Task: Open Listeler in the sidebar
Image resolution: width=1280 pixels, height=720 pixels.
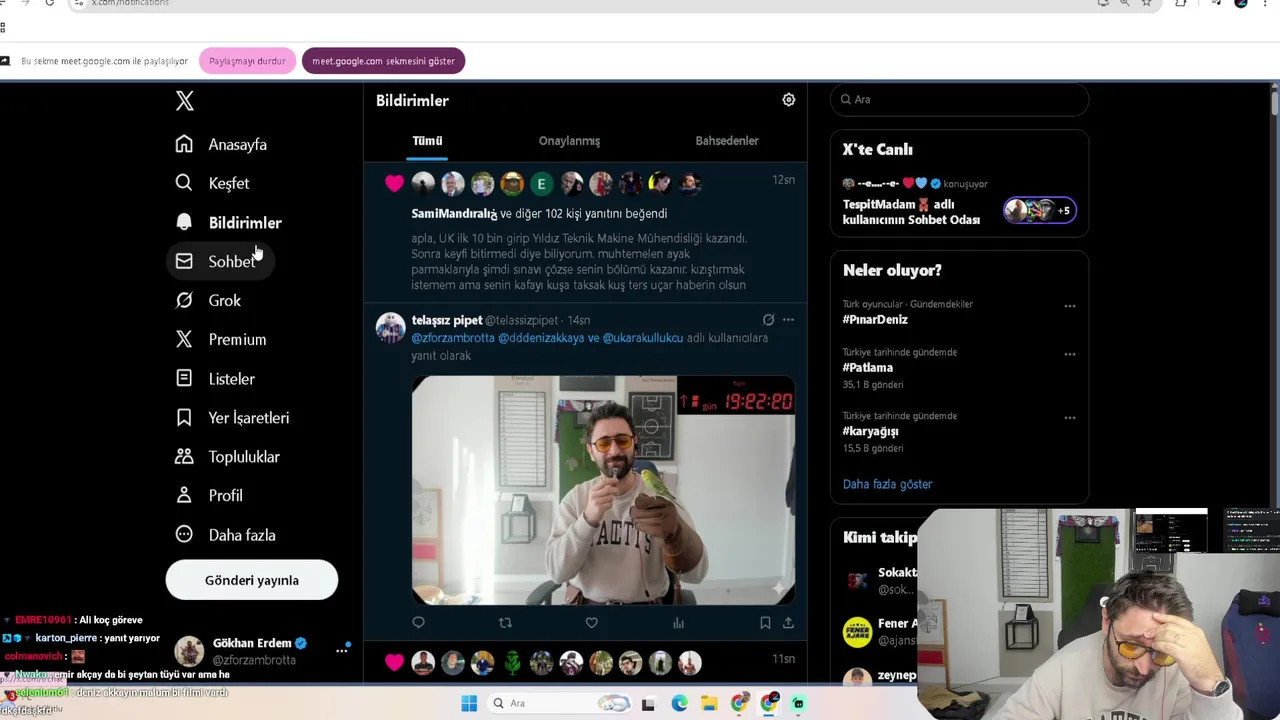Action: pyautogui.click(x=215, y=378)
